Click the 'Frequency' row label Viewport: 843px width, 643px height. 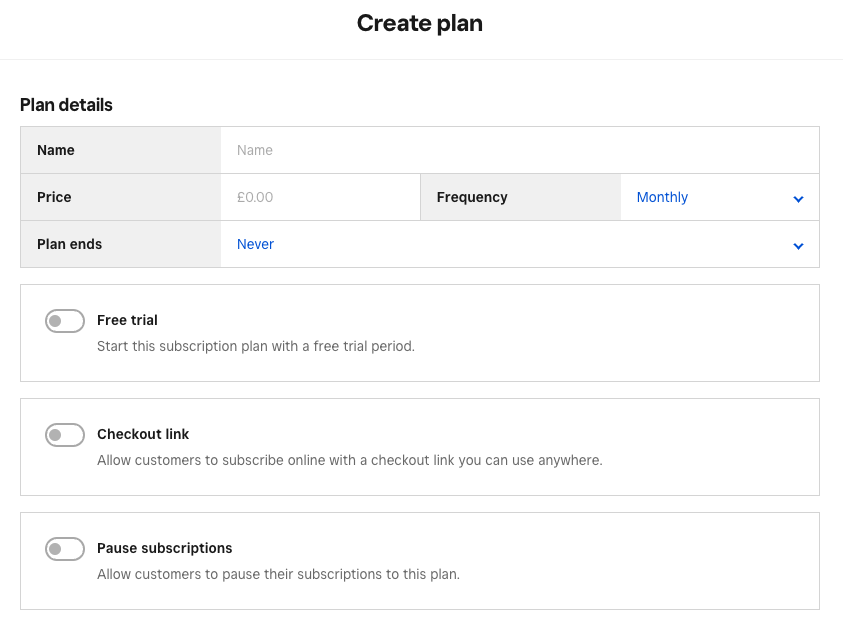coord(472,197)
